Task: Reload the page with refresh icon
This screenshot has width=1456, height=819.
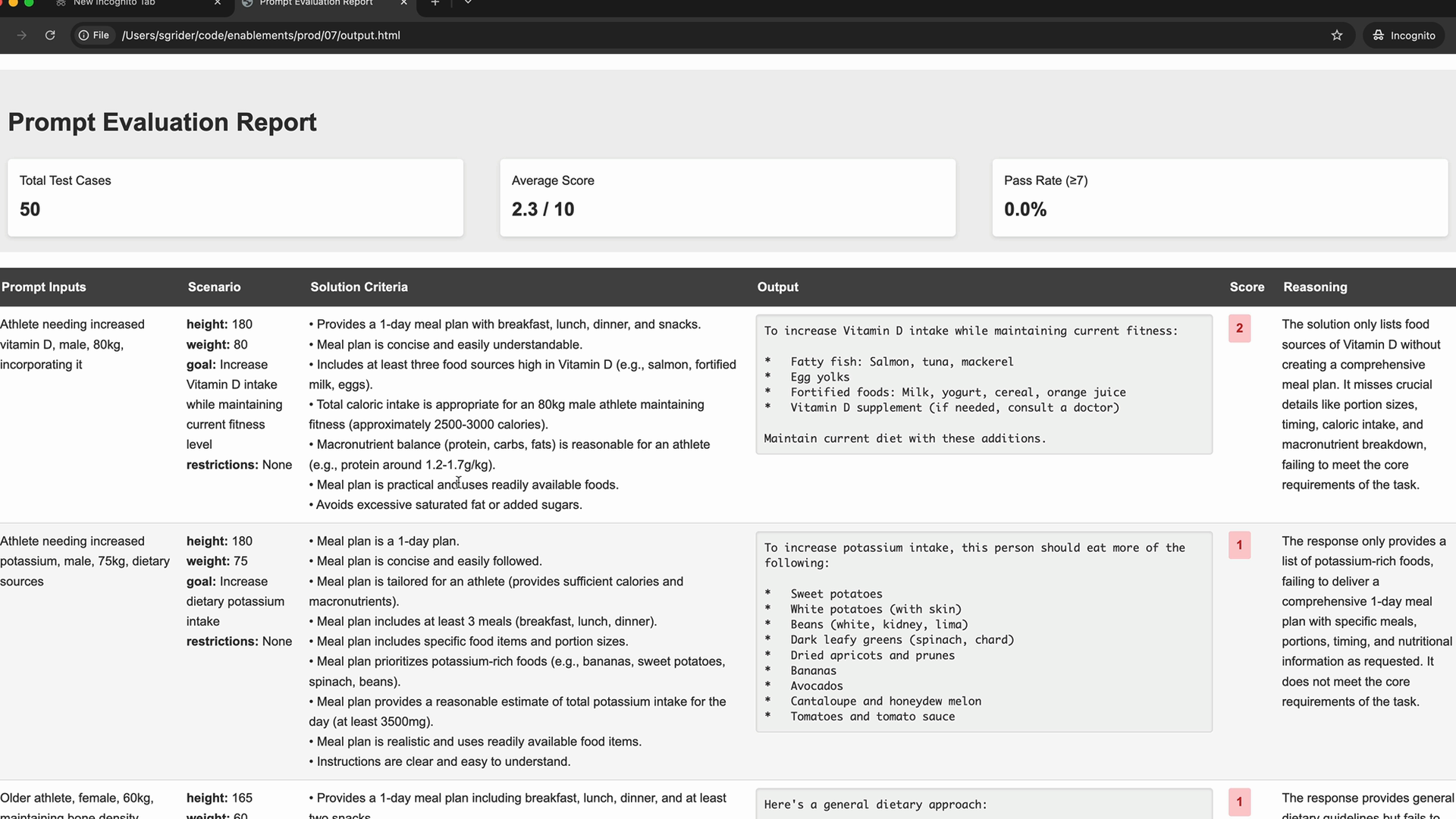Action: tap(50, 36)
